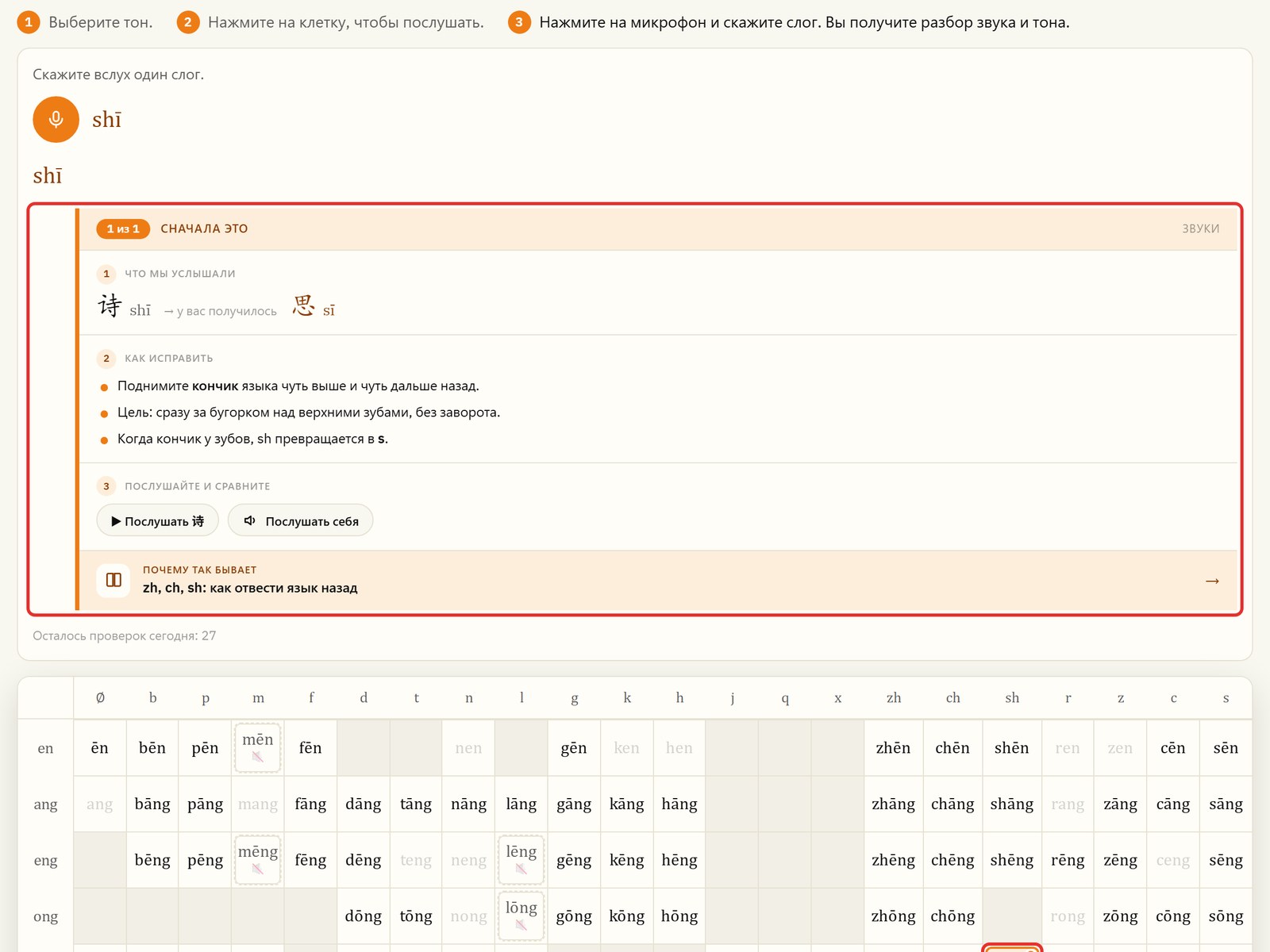Click the orange microphone record button
1270x952 pixels.
56,120
